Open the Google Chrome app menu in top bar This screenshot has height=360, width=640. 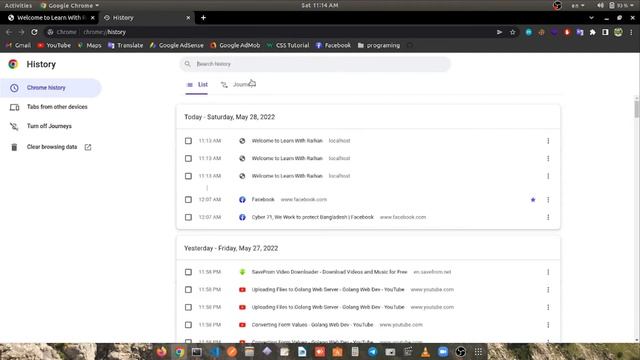click(x=70, y=5)
